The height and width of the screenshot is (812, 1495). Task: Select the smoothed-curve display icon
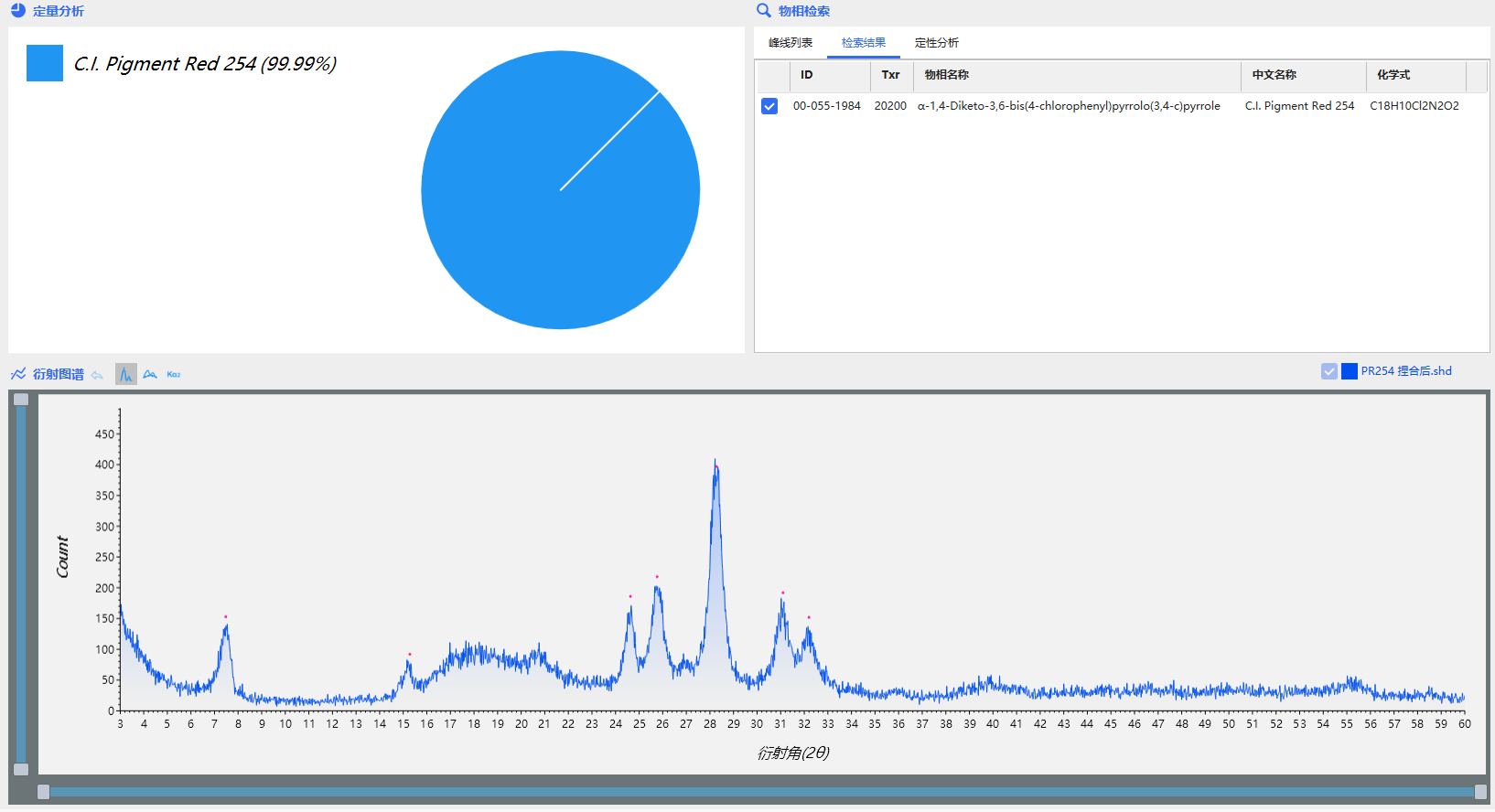(x=150, y=374)
